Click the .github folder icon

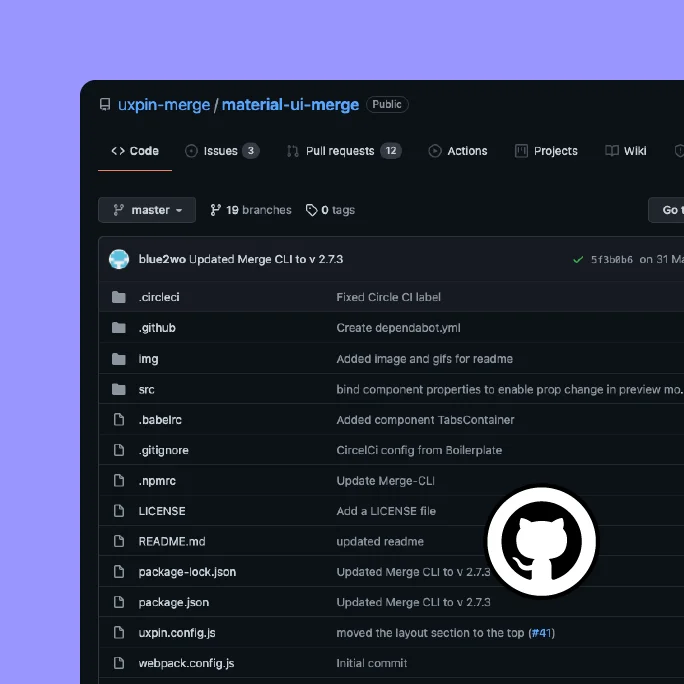(x=119, y=328)
